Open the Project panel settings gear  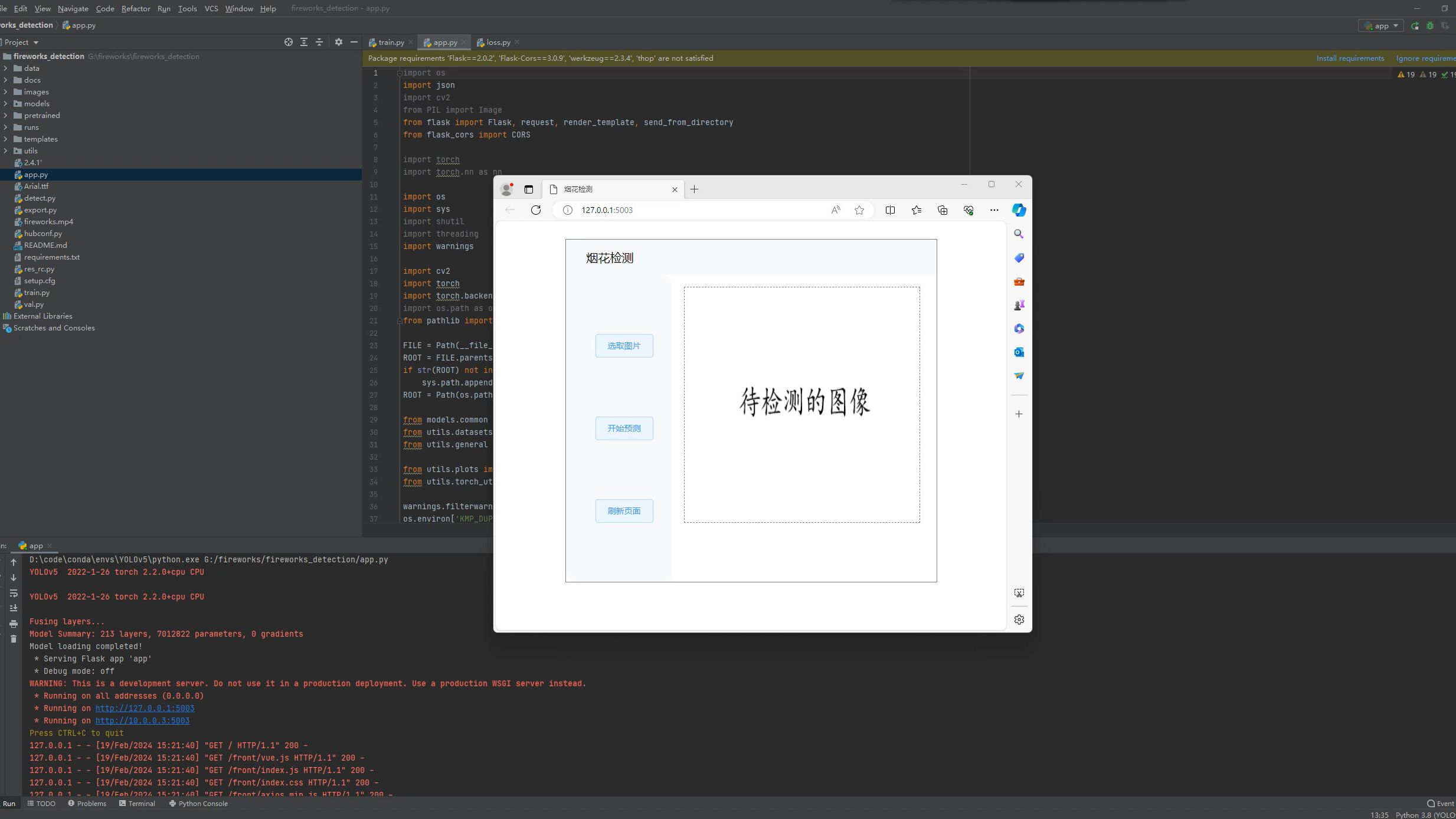pyautogui.click(x=340, y=42)
